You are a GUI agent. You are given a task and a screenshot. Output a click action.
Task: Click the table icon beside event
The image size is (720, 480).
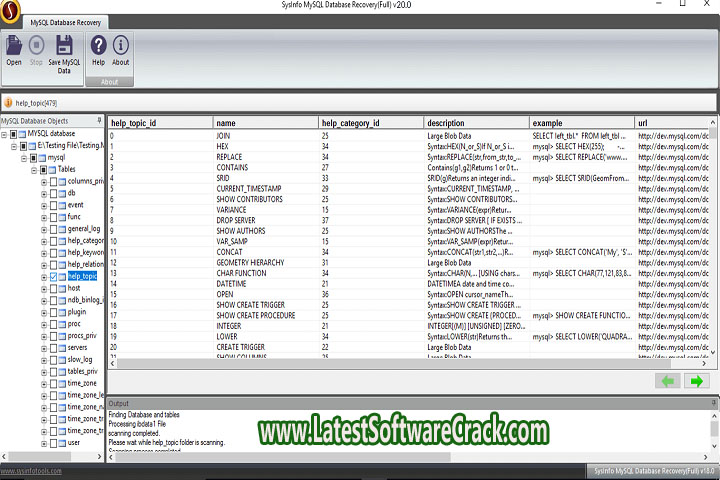[62, 205]
